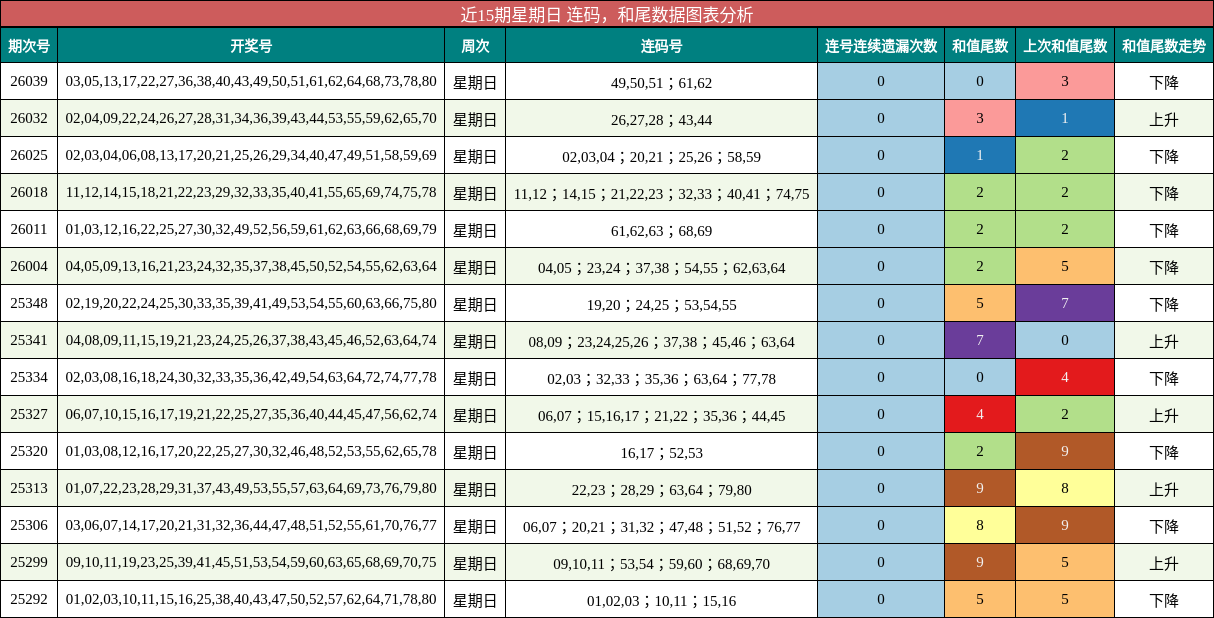Click the 周次 column header
Screen dimensions: 1214x618
tap(475, 45)
